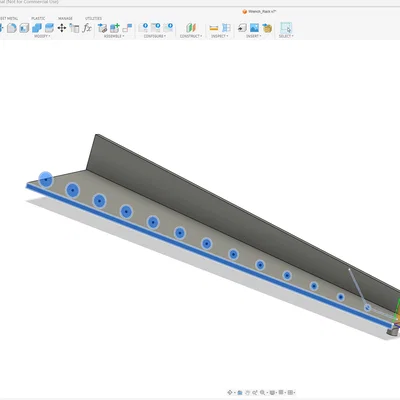Click the Combine bodies tool
400x400 pixels.
point(37,28)
